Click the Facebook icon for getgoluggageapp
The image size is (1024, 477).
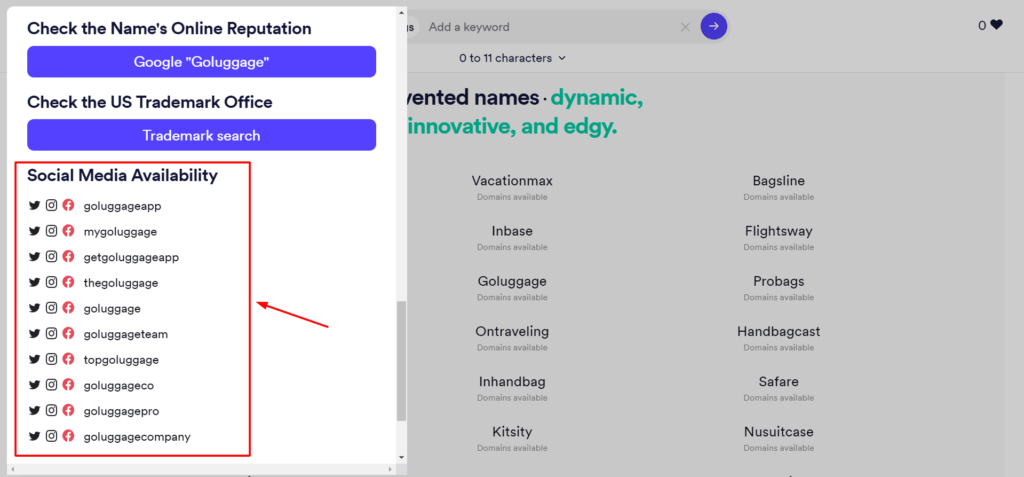click(68, 257)
